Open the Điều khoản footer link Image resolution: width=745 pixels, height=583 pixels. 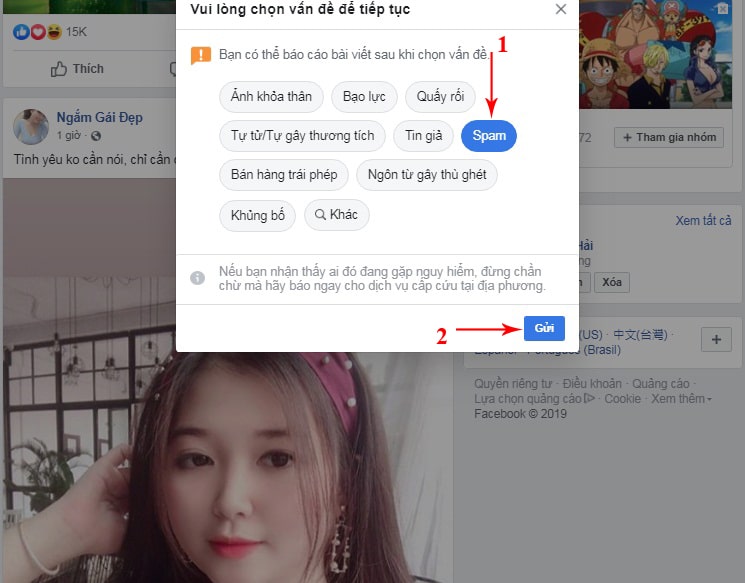[592, 383]
